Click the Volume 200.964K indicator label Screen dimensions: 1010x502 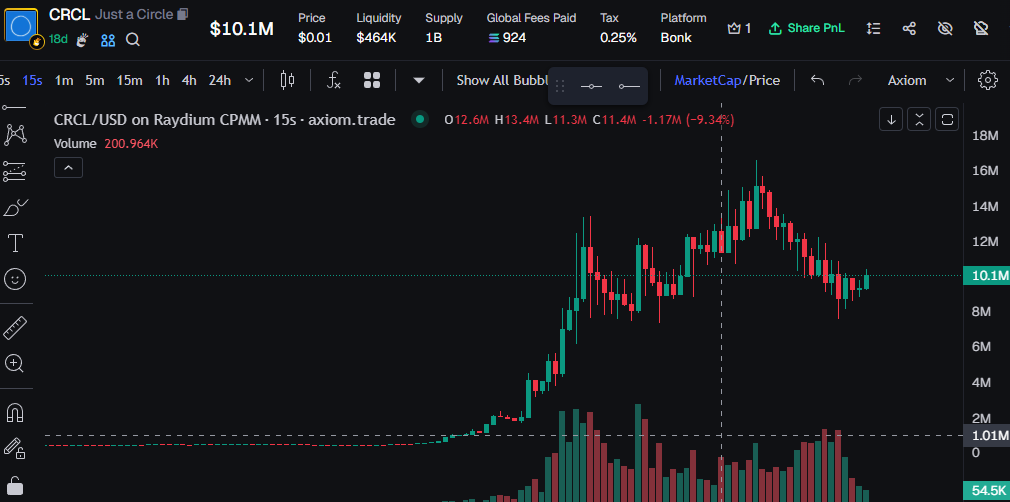point(106,144)
